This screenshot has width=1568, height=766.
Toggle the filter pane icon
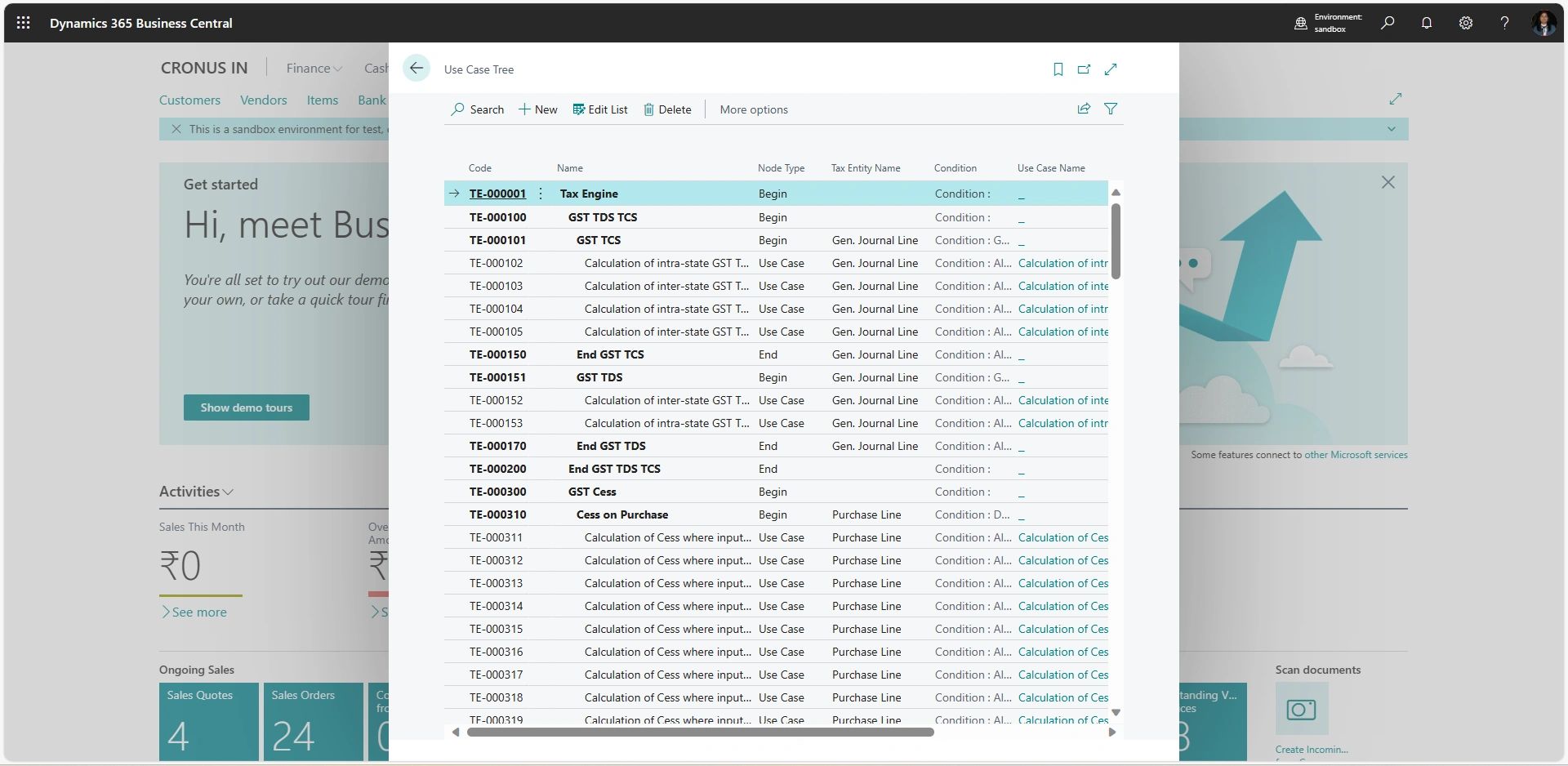click(1111, 109)
